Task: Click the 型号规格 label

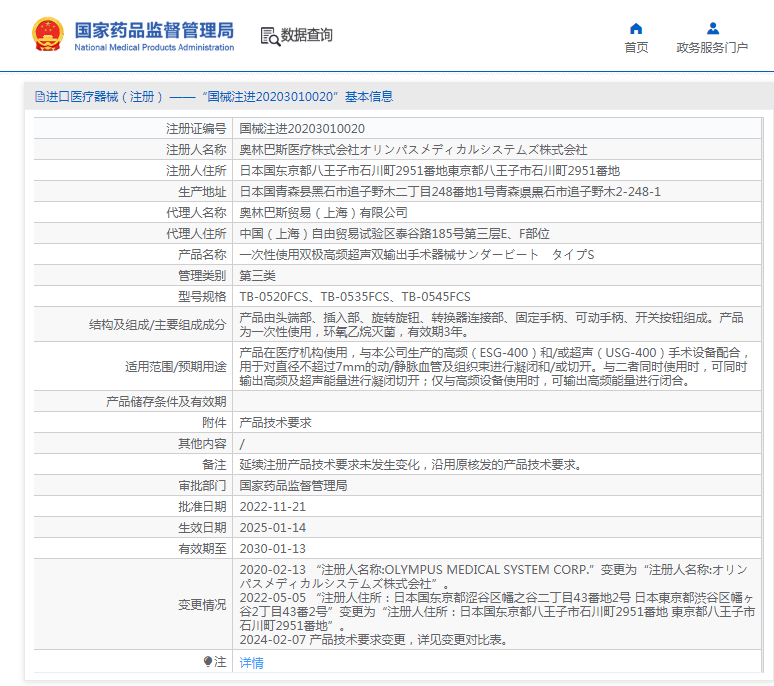Action: (202, 297)
